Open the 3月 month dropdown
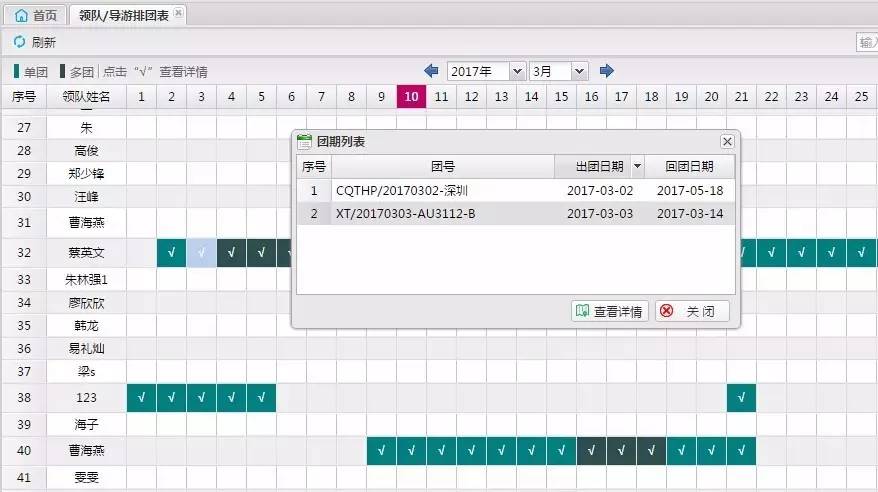This screenshot has width=878, height=492. (x=558, y=71)
